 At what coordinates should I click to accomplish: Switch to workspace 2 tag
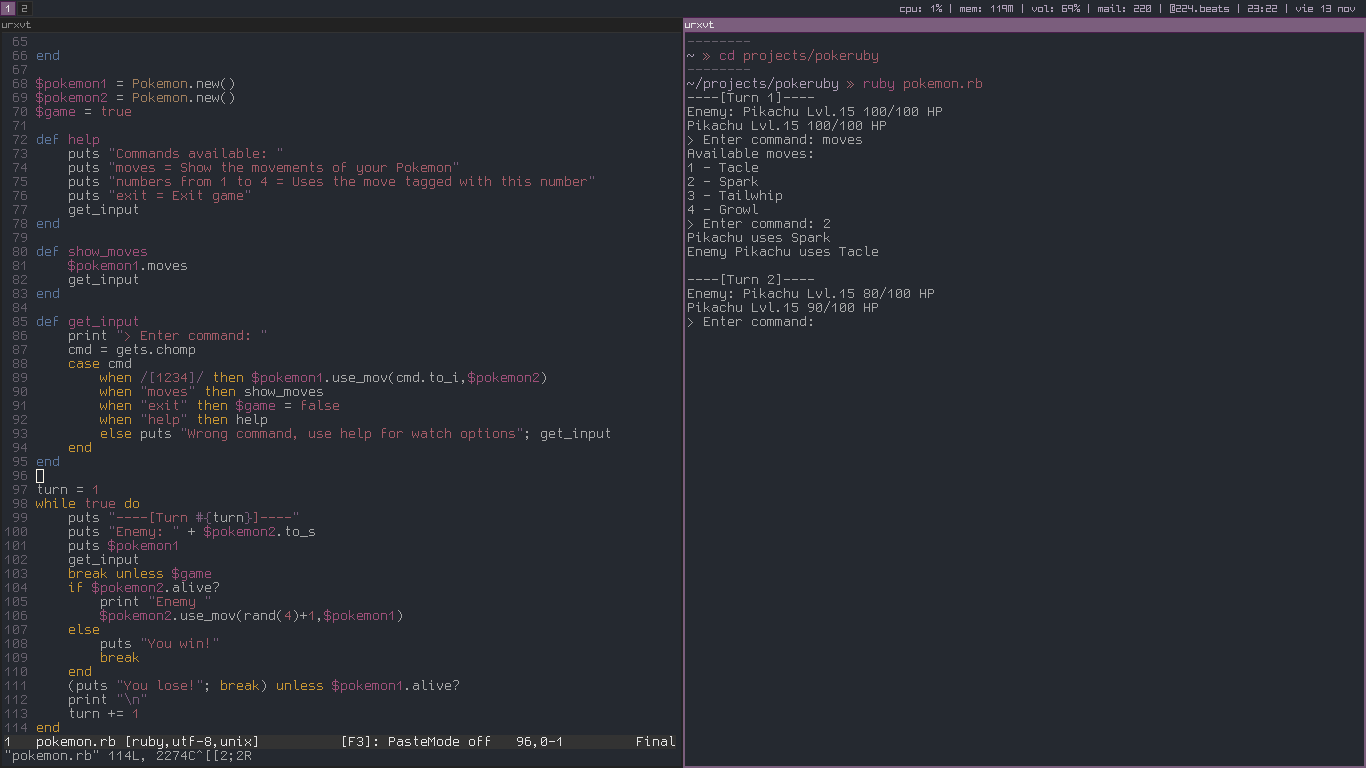[25, 8]
